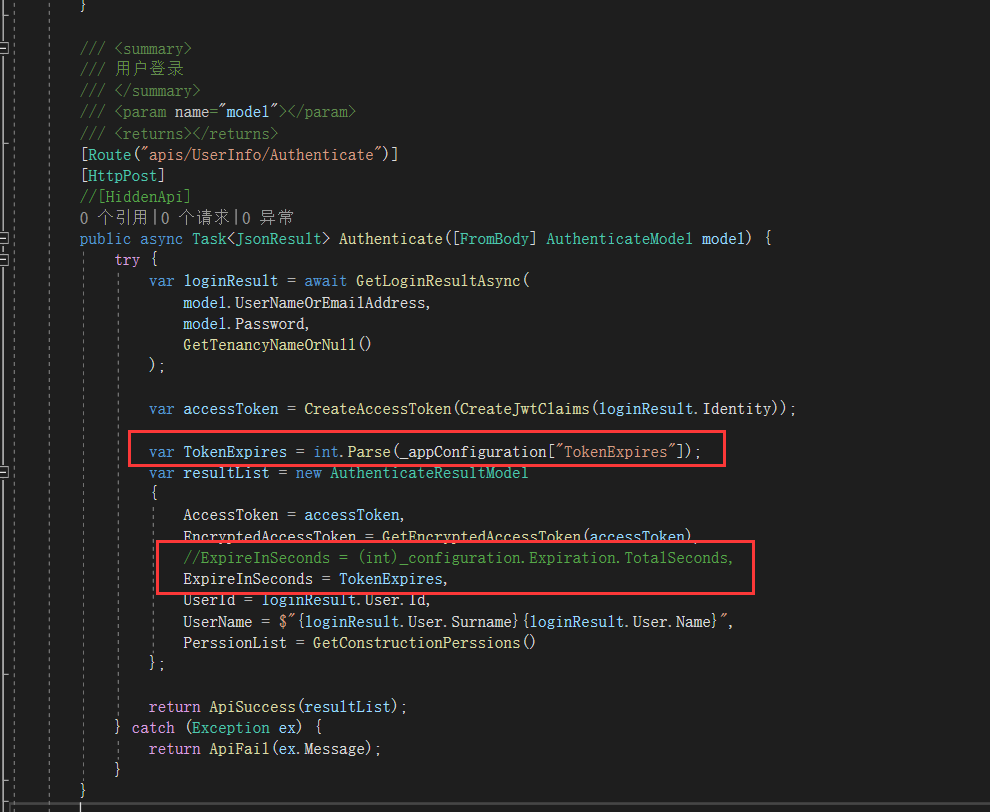Collapse the Authenticate method outline
The height and width of the screenshot is (812, 990).
4,238
